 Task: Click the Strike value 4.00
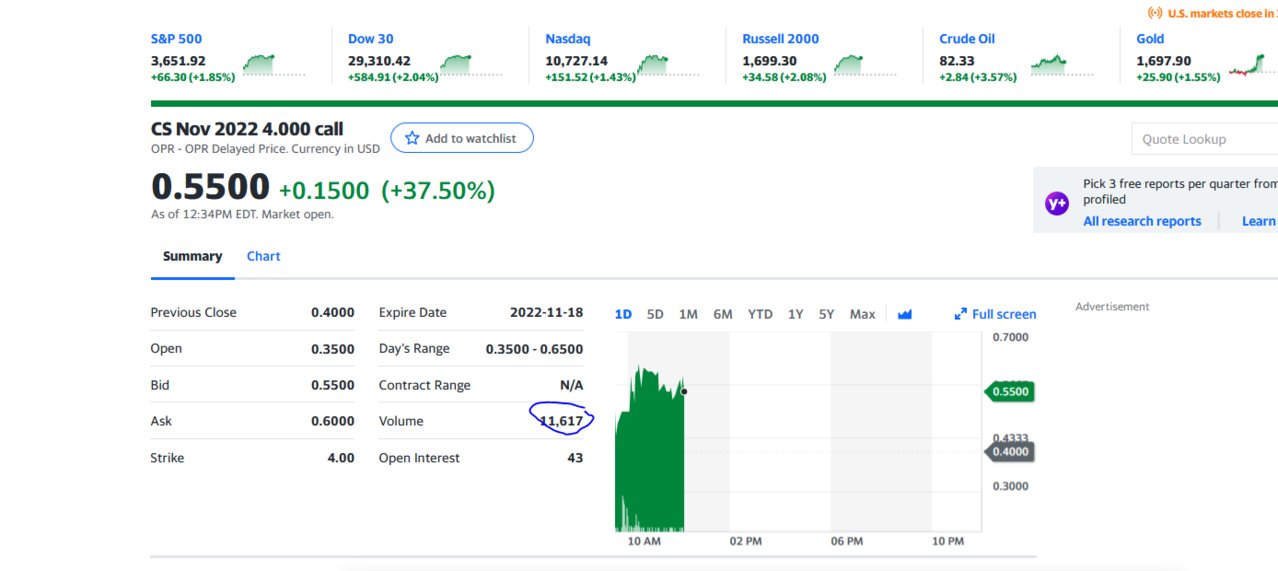(x=341, y=458)
